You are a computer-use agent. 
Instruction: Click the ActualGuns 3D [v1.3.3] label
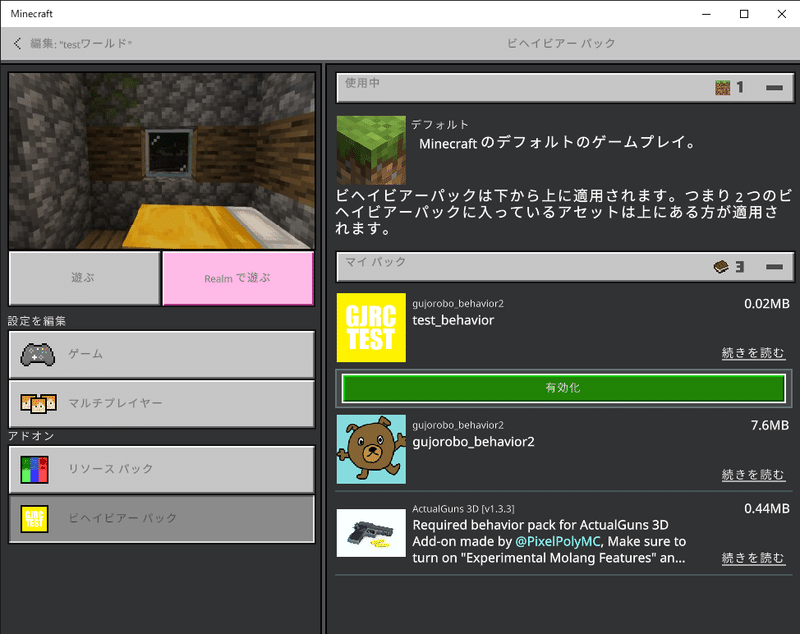click(x=463, y=509)
